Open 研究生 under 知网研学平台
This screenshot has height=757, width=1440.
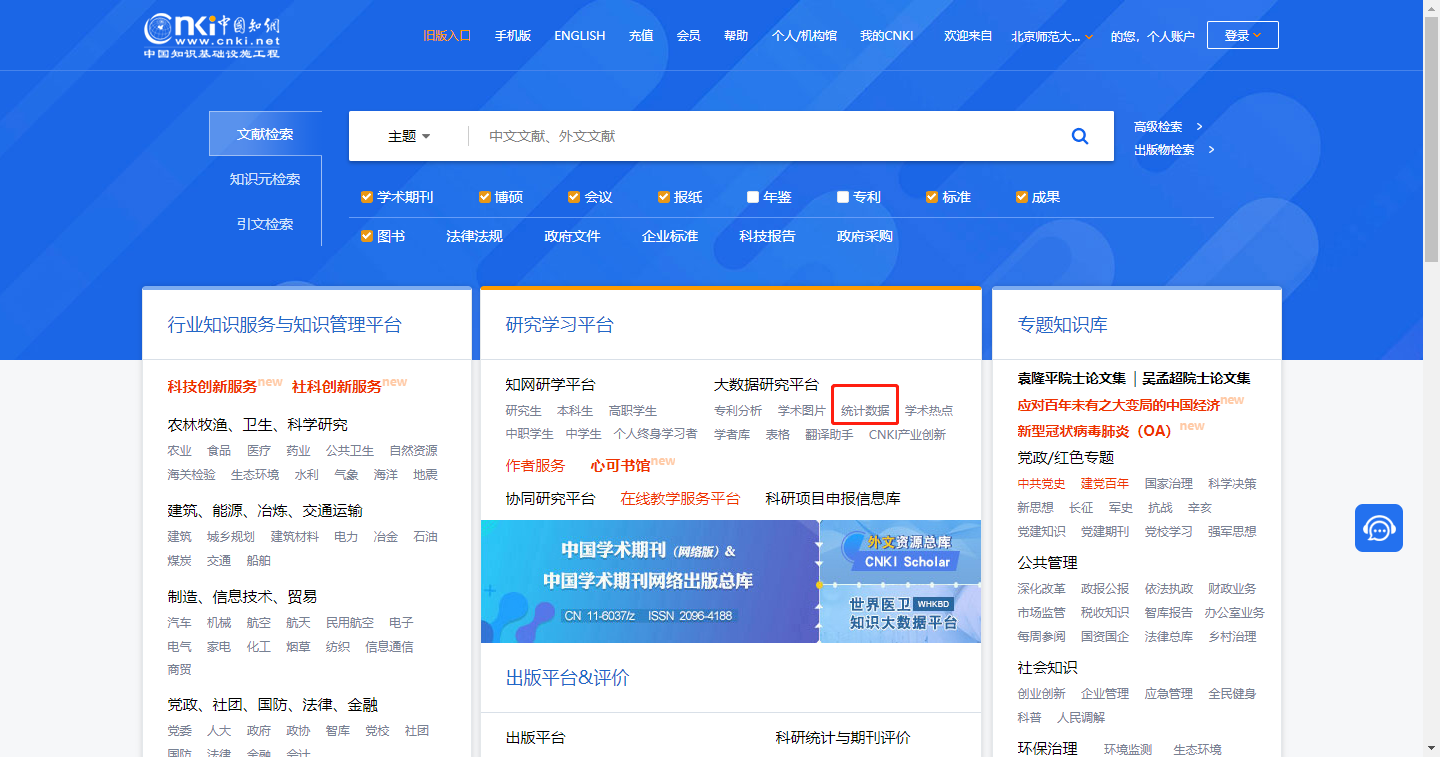(x=524, y=410)
